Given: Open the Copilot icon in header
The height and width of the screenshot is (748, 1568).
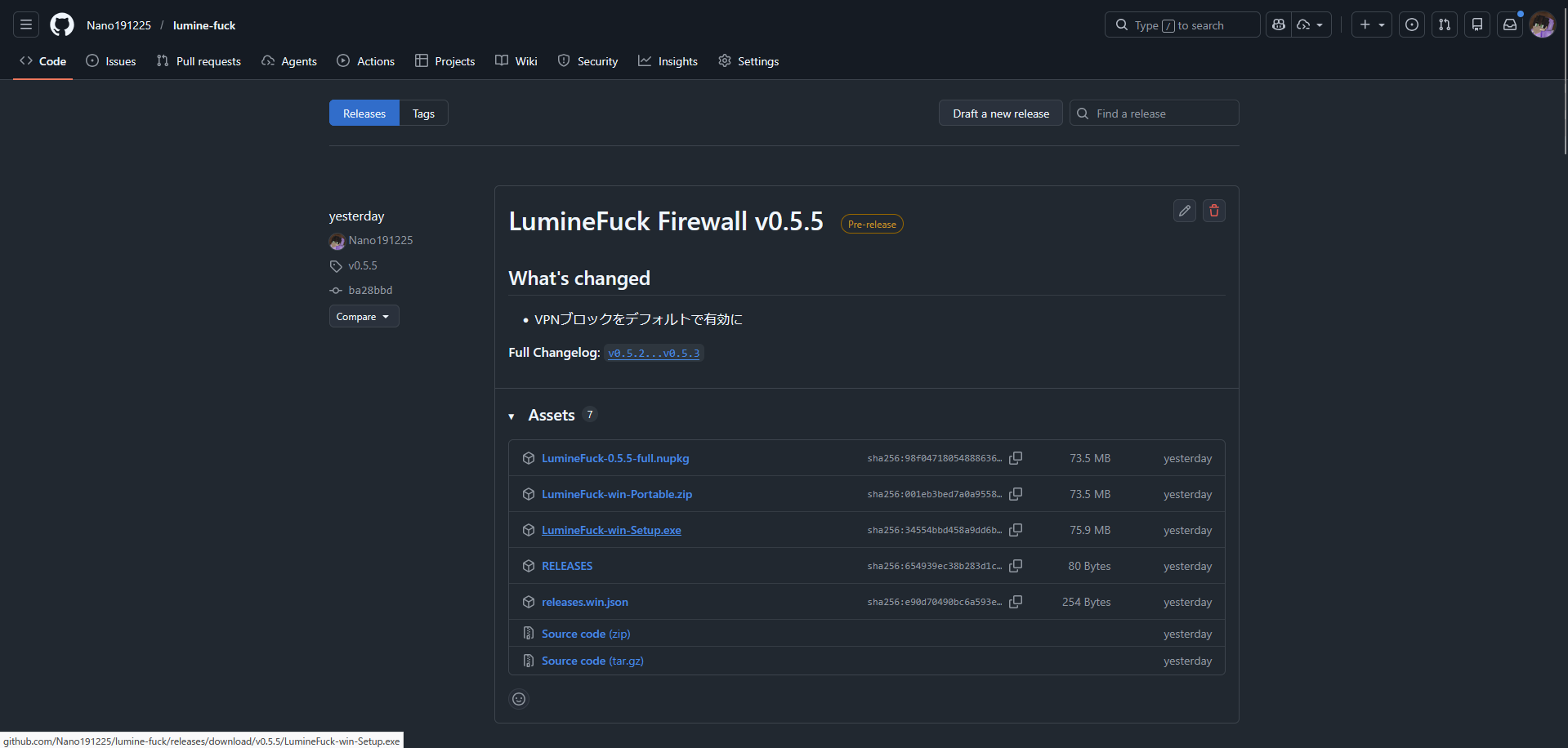Looking at the screenshot, I should [1279, 25].
